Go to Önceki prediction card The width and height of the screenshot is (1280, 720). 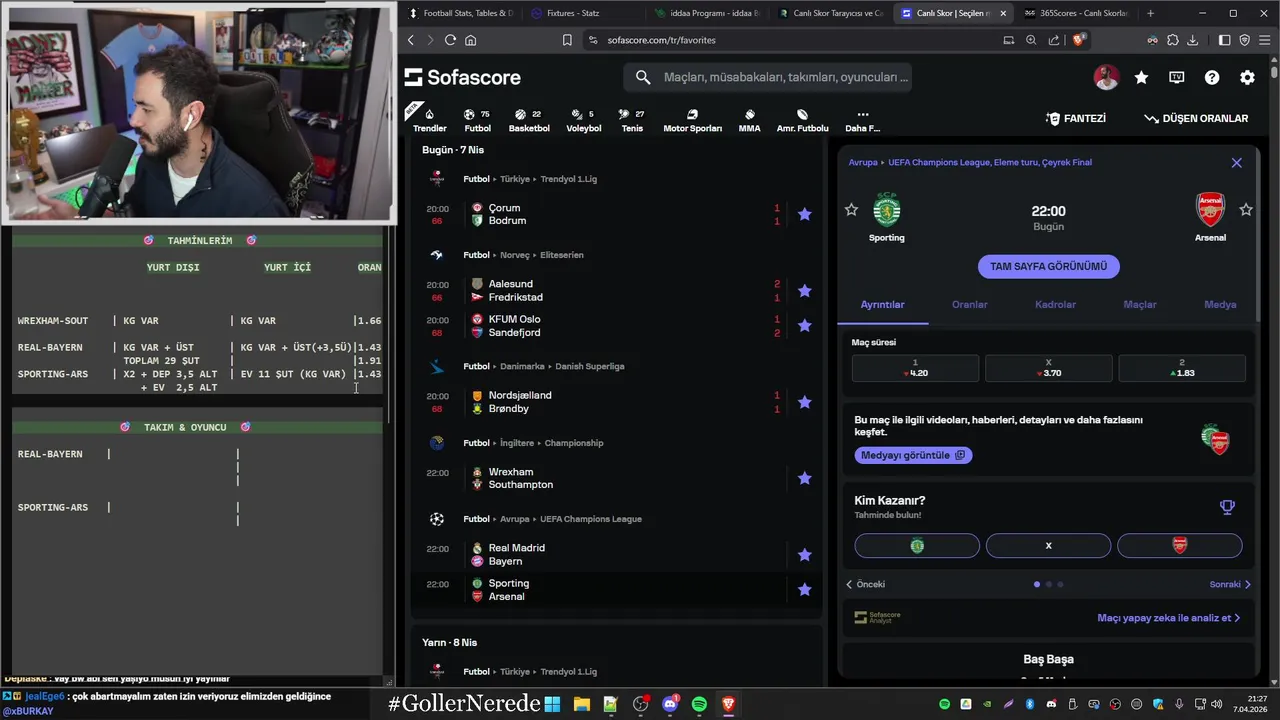pyautogui.click(x=865, y=584)
